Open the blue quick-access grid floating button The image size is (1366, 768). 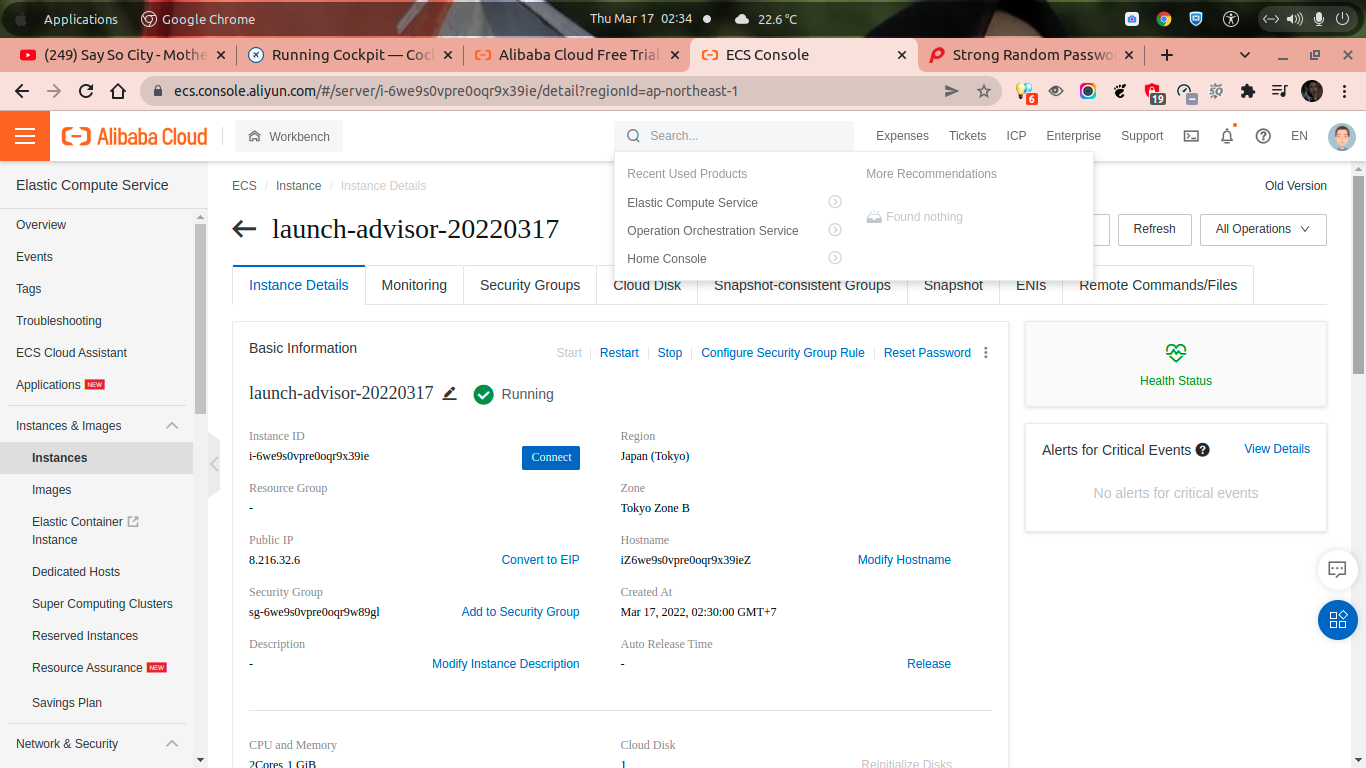point(1337,619)
